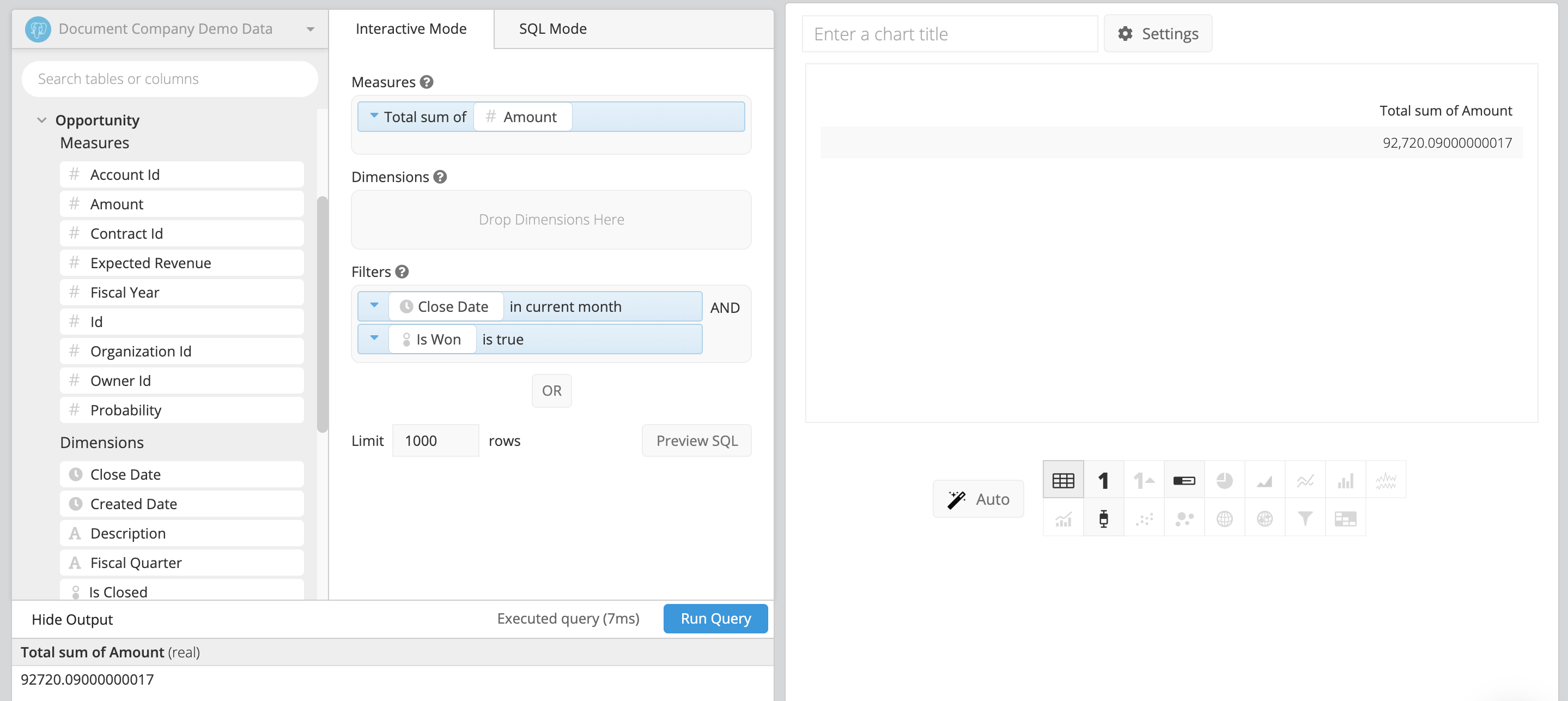The width and height of the screenshot is (1568, 701).
Task: Select the pie chart visualization icon
Action: [x=1224, y=480]
